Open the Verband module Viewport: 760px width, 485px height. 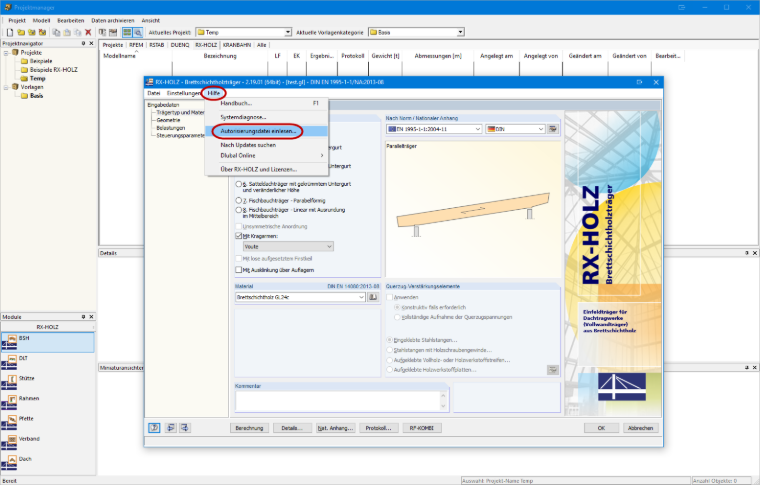pos(10,442)
